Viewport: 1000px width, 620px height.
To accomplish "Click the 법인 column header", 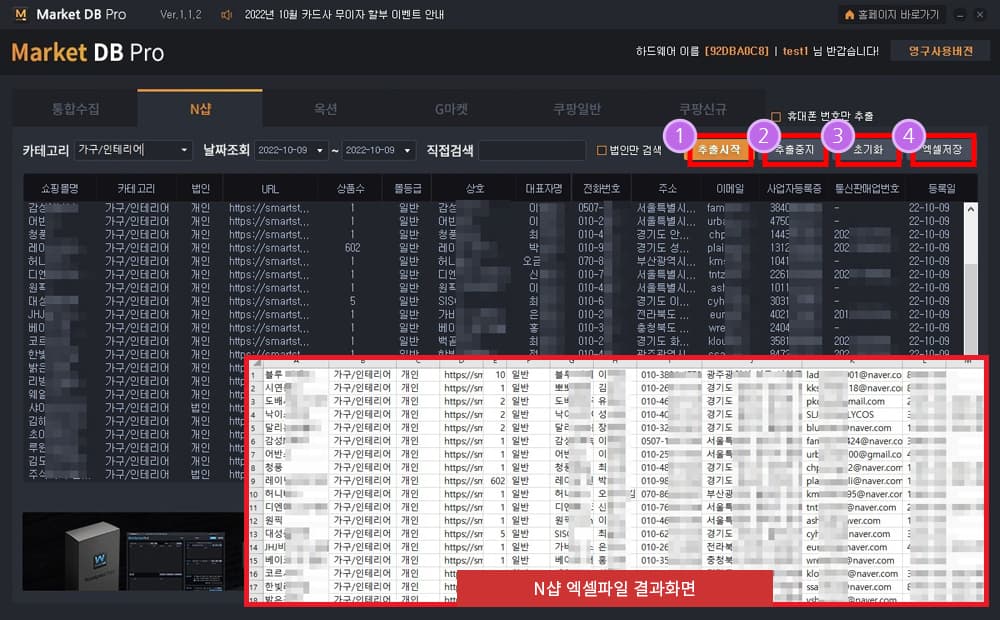I will [200, 189].
